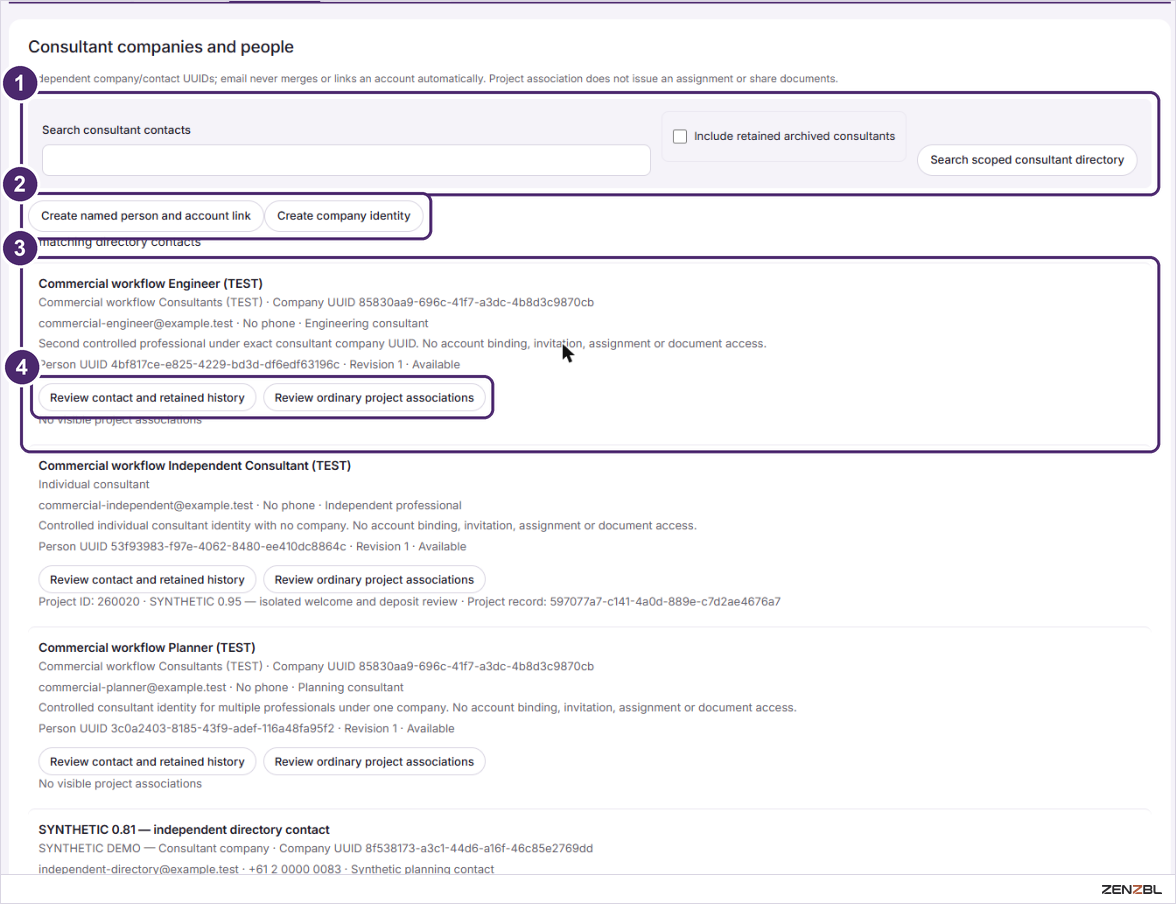The image size is (1176, 904).
Task: Select SYNTHETIC 0.81 — independent directory contact heading
Action: pyautogui.click(x=184, y=830)
